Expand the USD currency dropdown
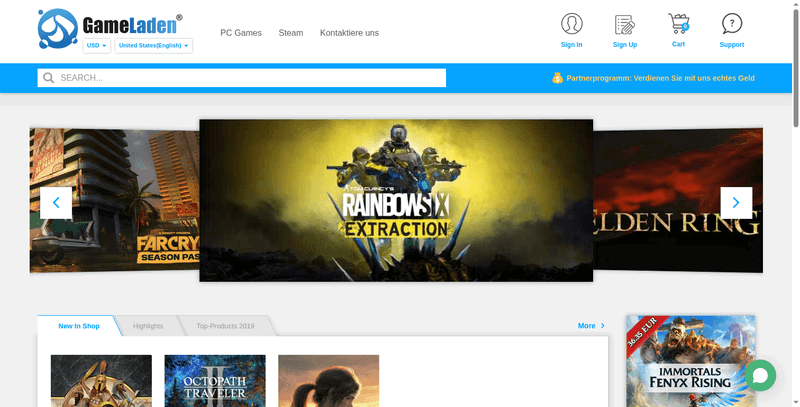This screenshot has width=800, height=407. click(96, 45)
